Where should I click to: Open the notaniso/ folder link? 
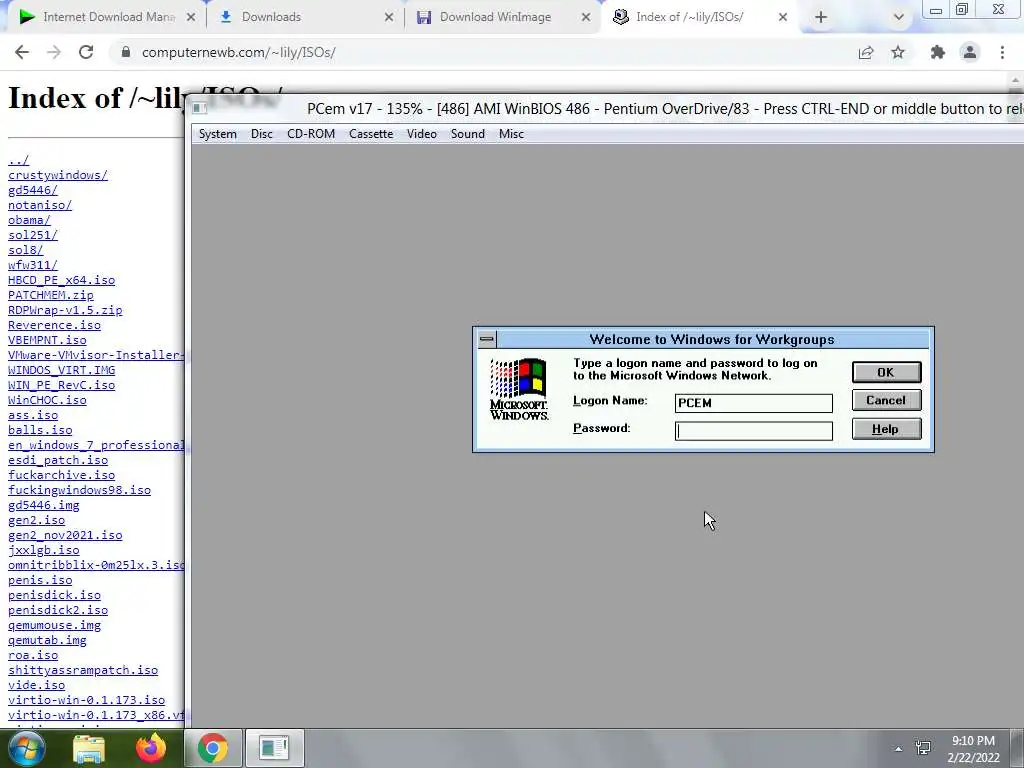[x=40, y=205]
